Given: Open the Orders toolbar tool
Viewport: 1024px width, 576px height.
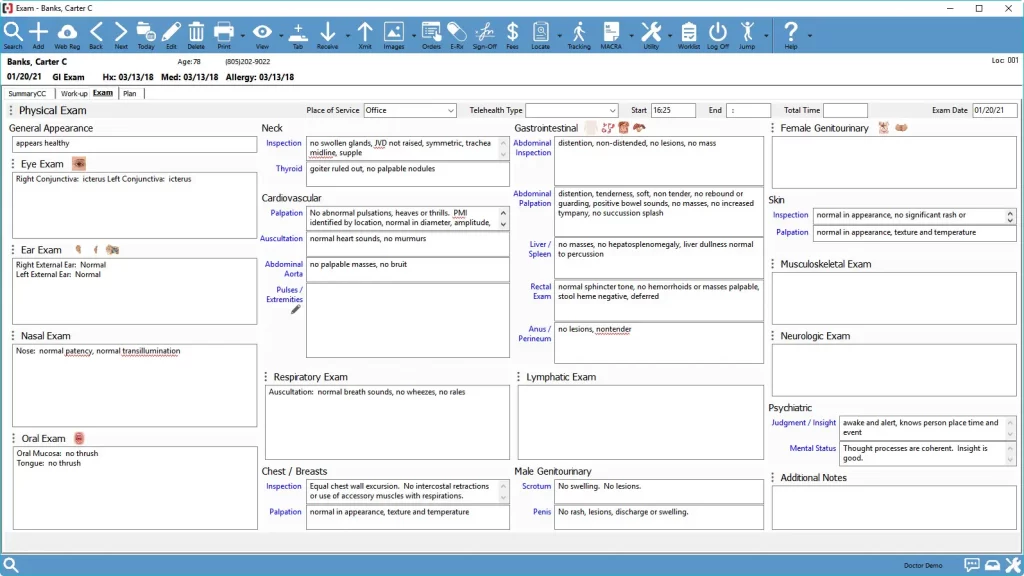Looking at the screenshot, I should click(x=430, y=33).
